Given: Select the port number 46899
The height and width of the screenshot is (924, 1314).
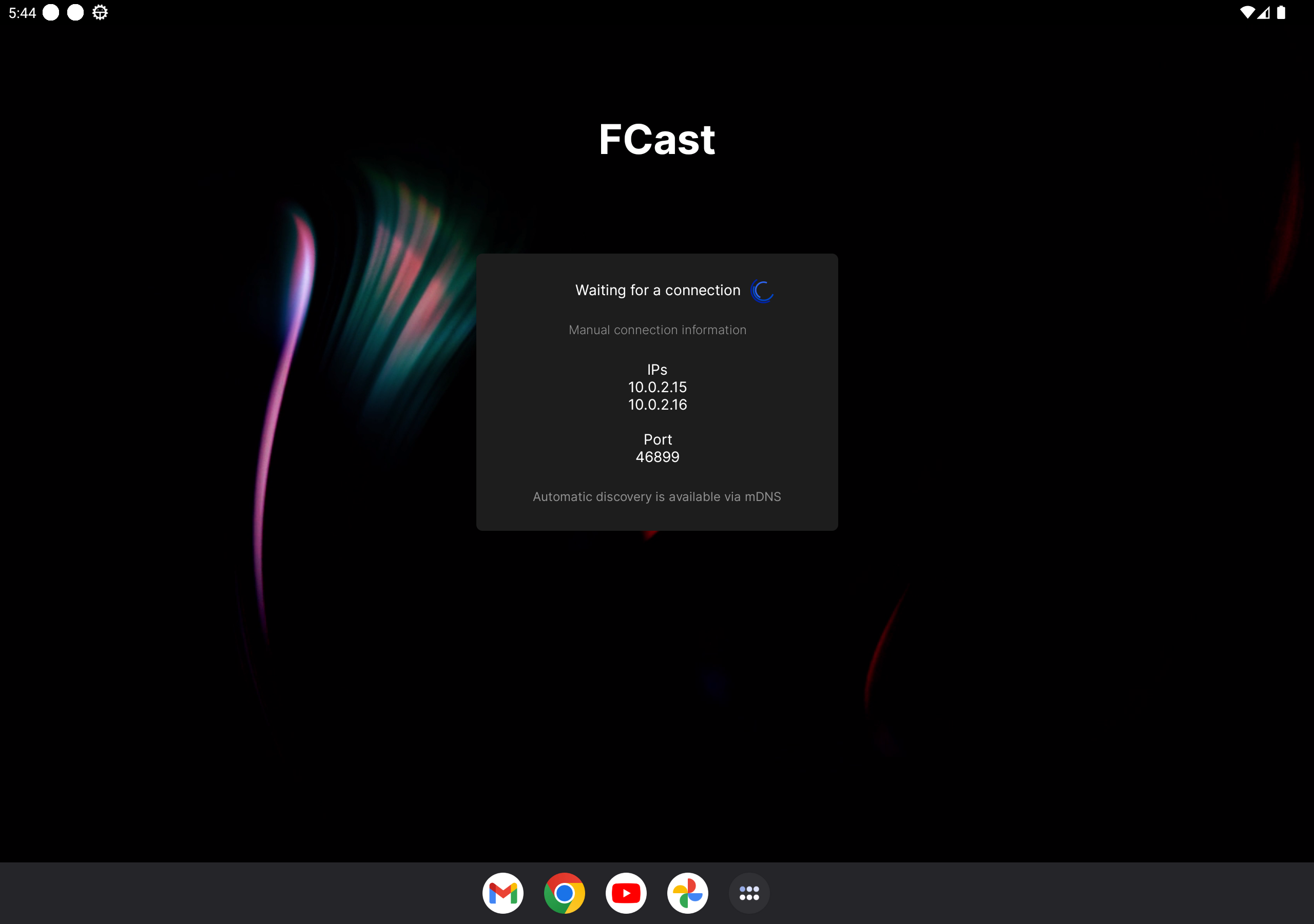Looking at the screenshot, I should tap(657, 457).
